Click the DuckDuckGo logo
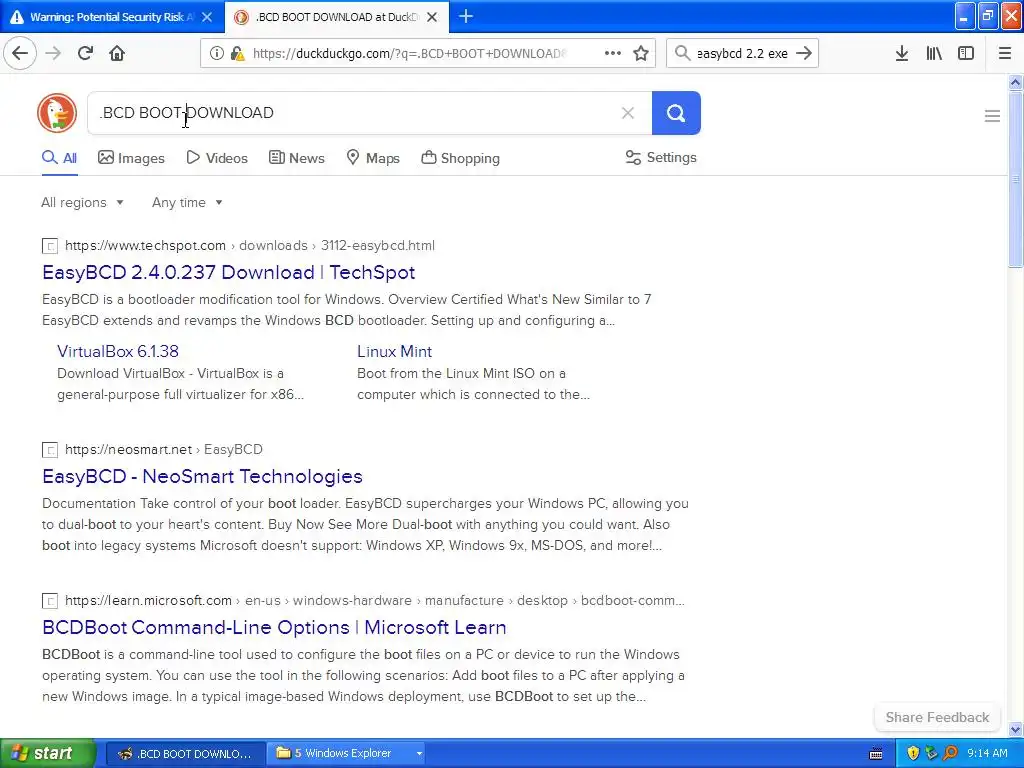Viewport: 1024px width, 768px height. tap(57, 113)
